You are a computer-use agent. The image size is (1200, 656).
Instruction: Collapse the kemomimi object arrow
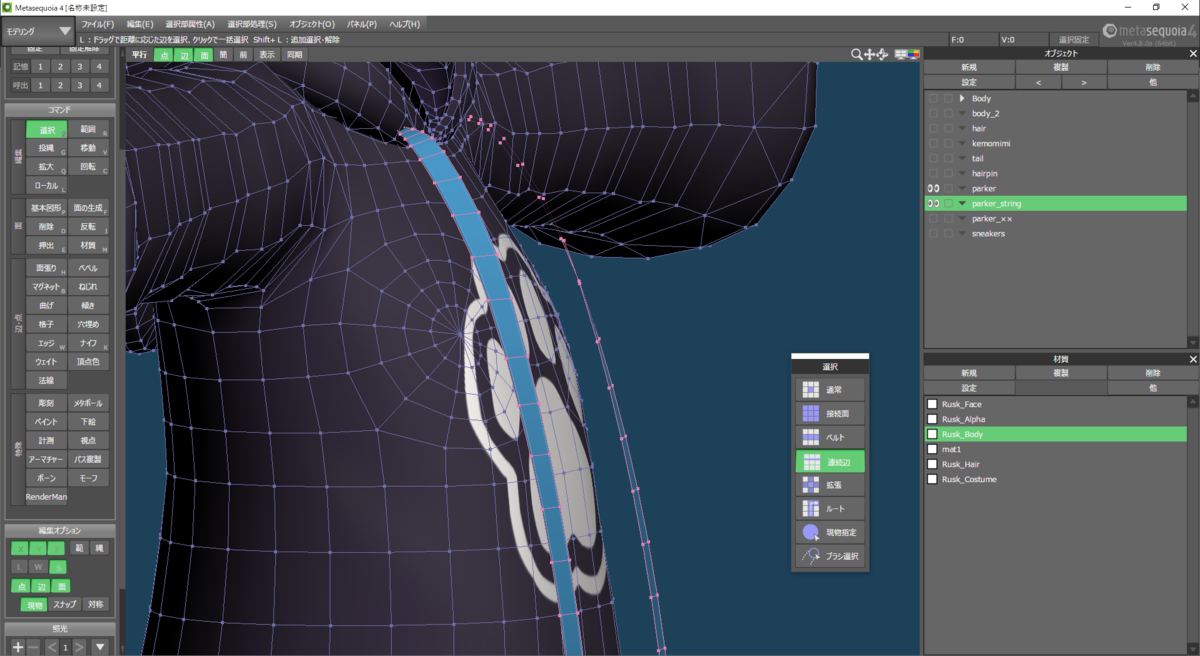[x=962, y=143]
